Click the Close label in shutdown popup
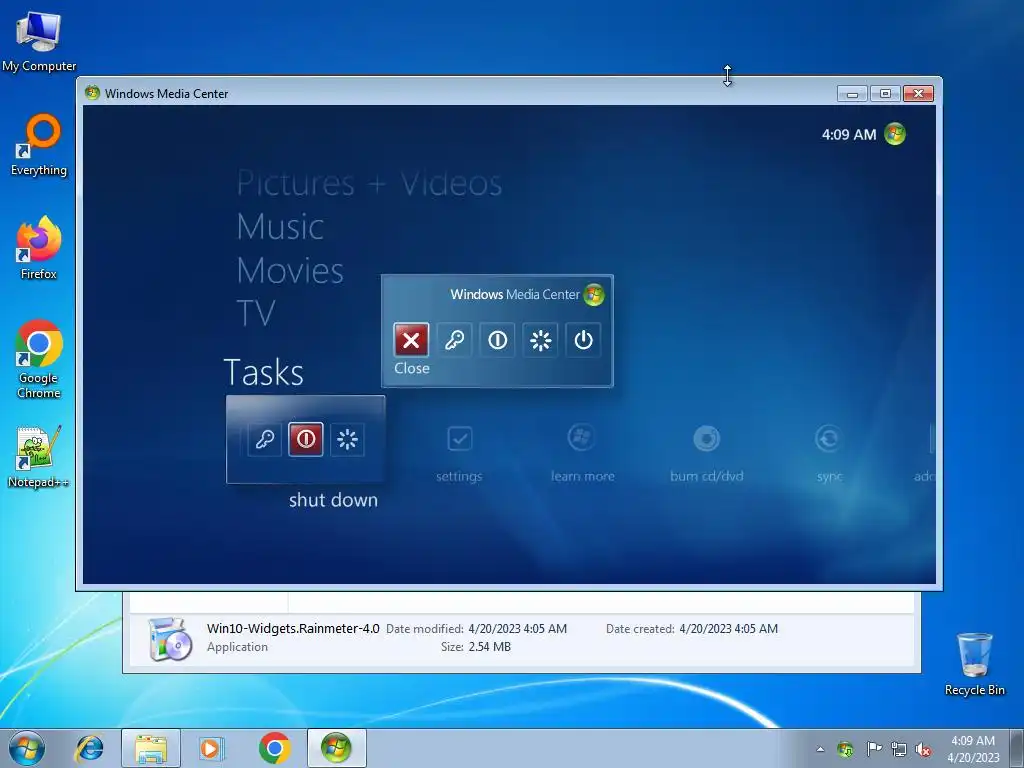Screen dimensions: 1024x768 (412, 368)
